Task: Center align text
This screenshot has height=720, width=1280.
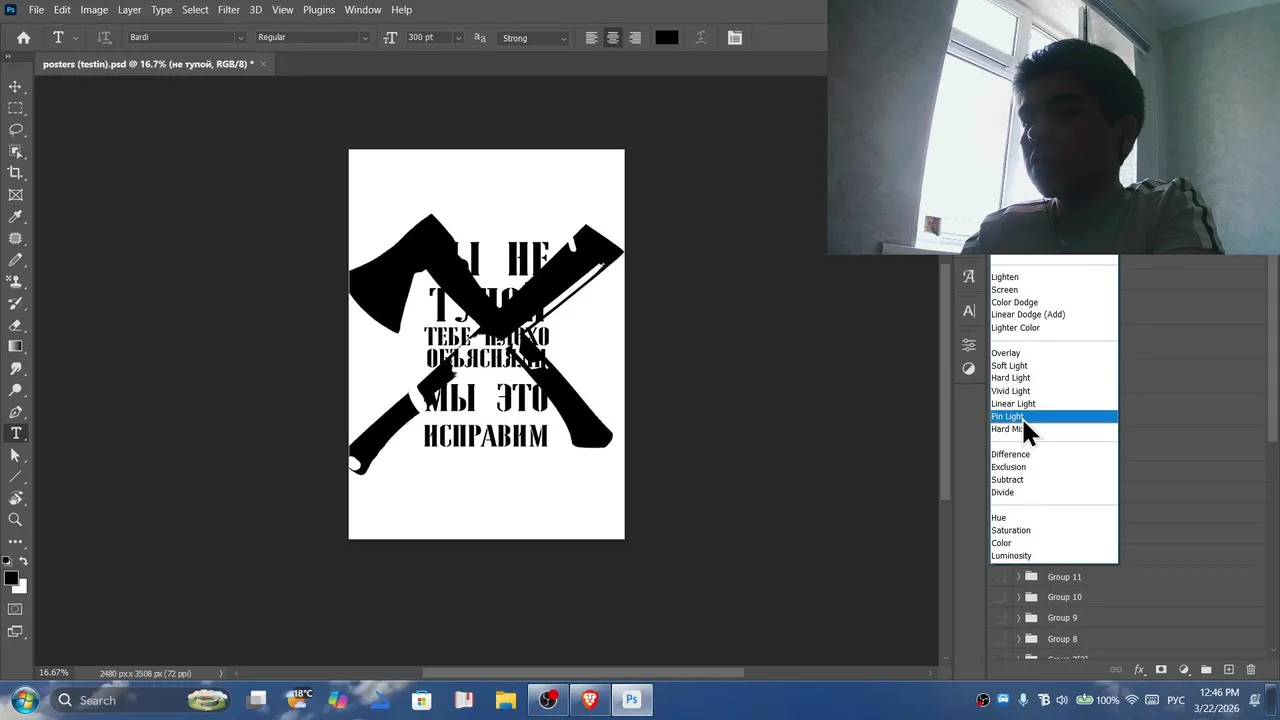Action: tap(613, 38)
